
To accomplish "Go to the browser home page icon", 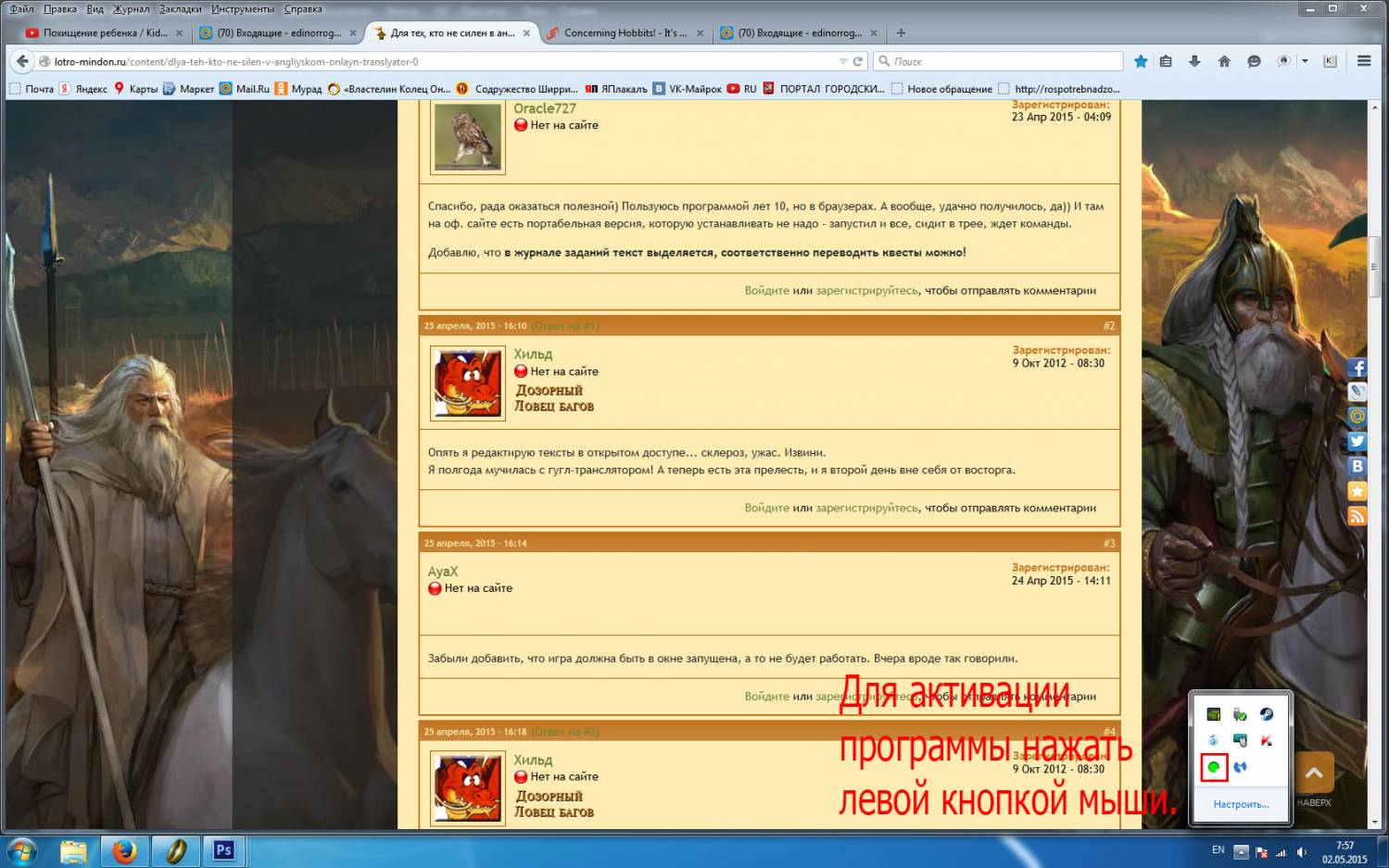I will [x=1224, y=61].
